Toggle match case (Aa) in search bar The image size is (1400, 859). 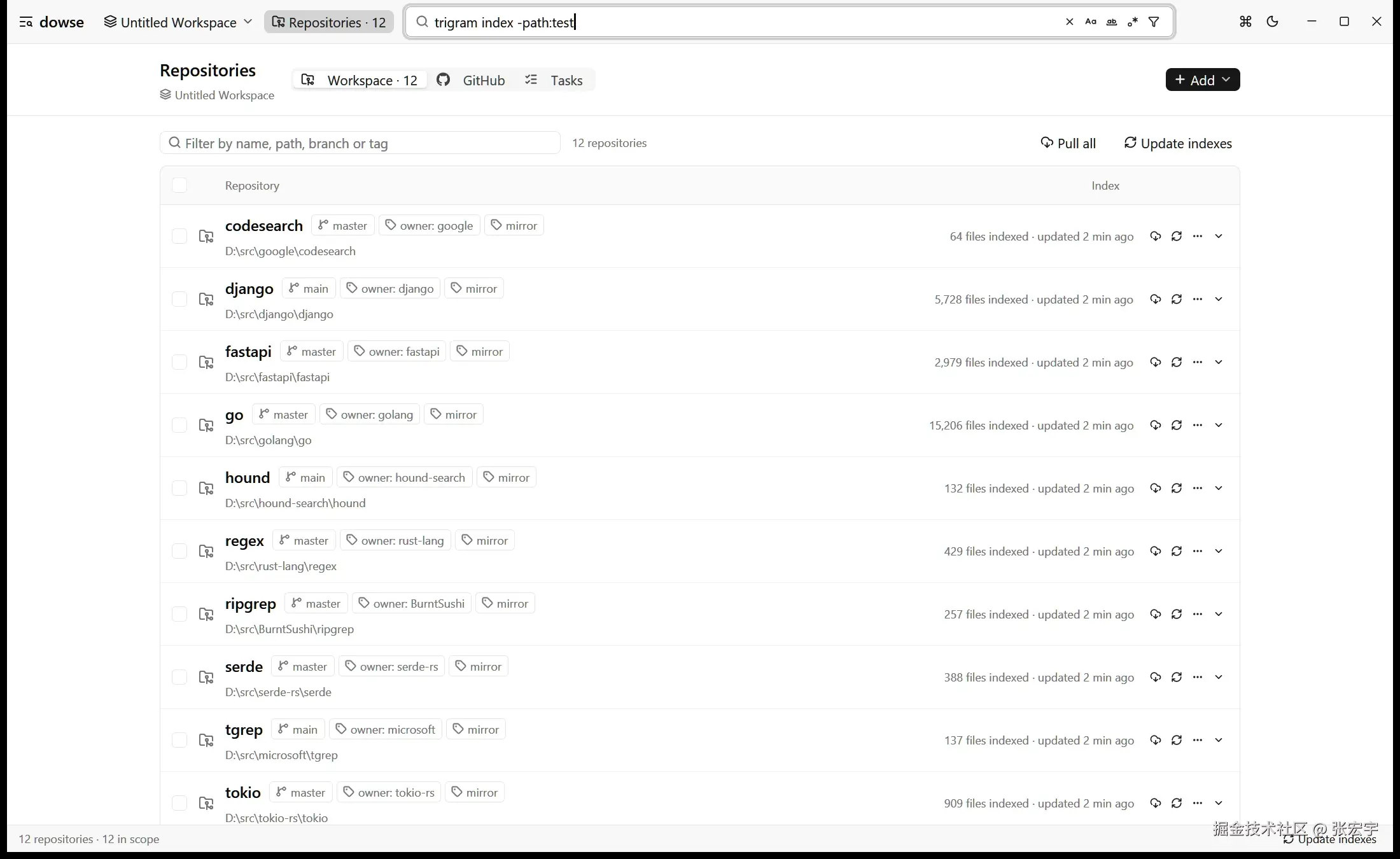click(1091, 22)
